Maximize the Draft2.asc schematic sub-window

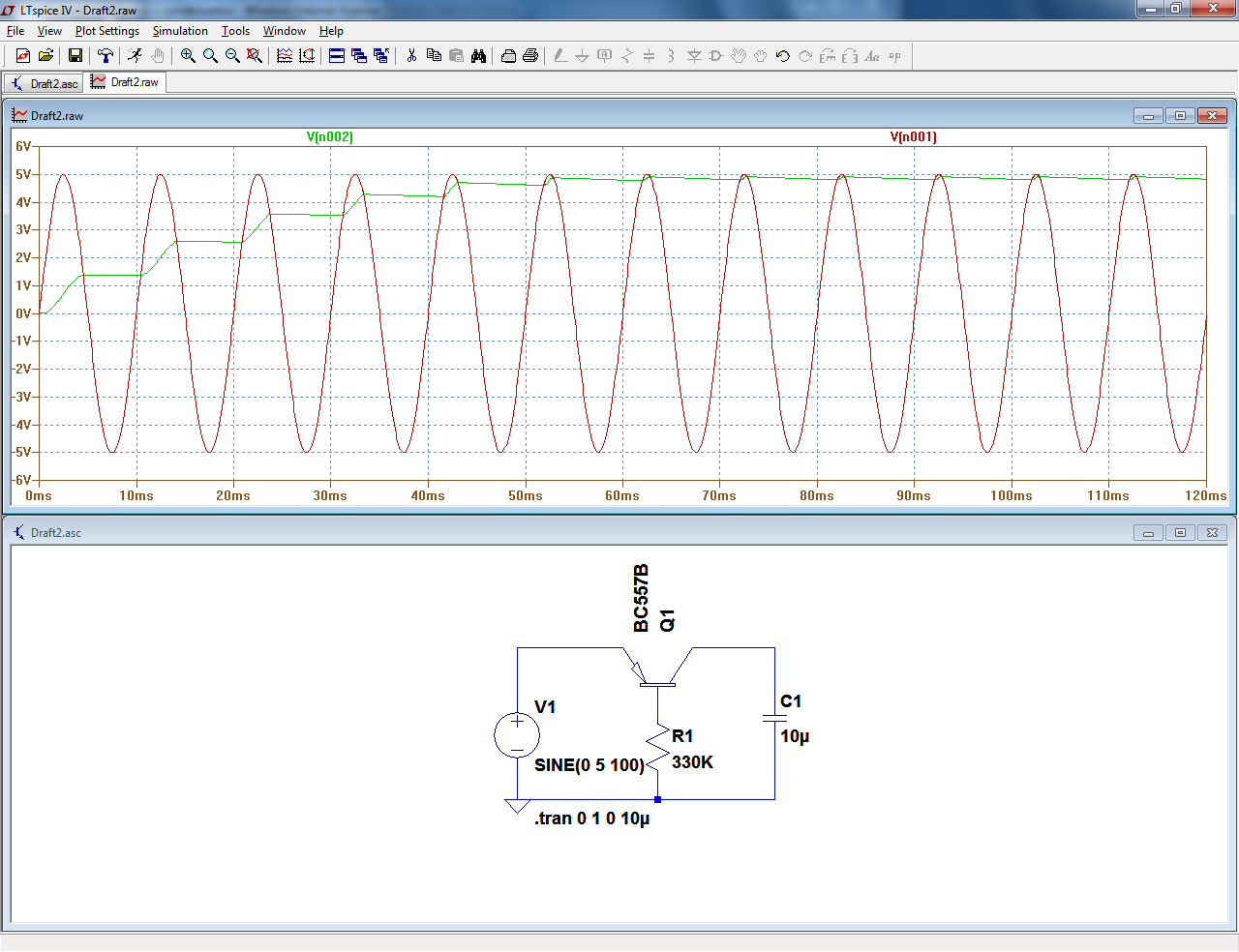pos(1180,533)
